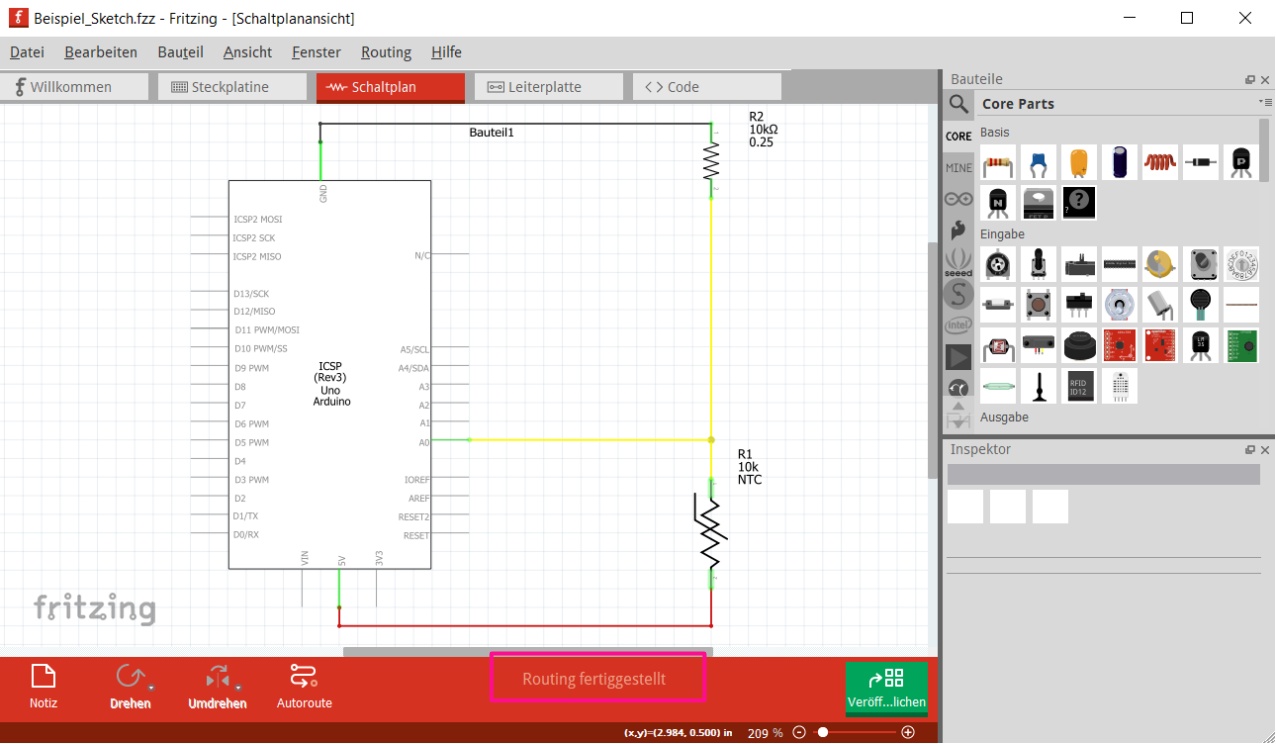Click the Drehen rotate tool

click(x=130, y=687)
